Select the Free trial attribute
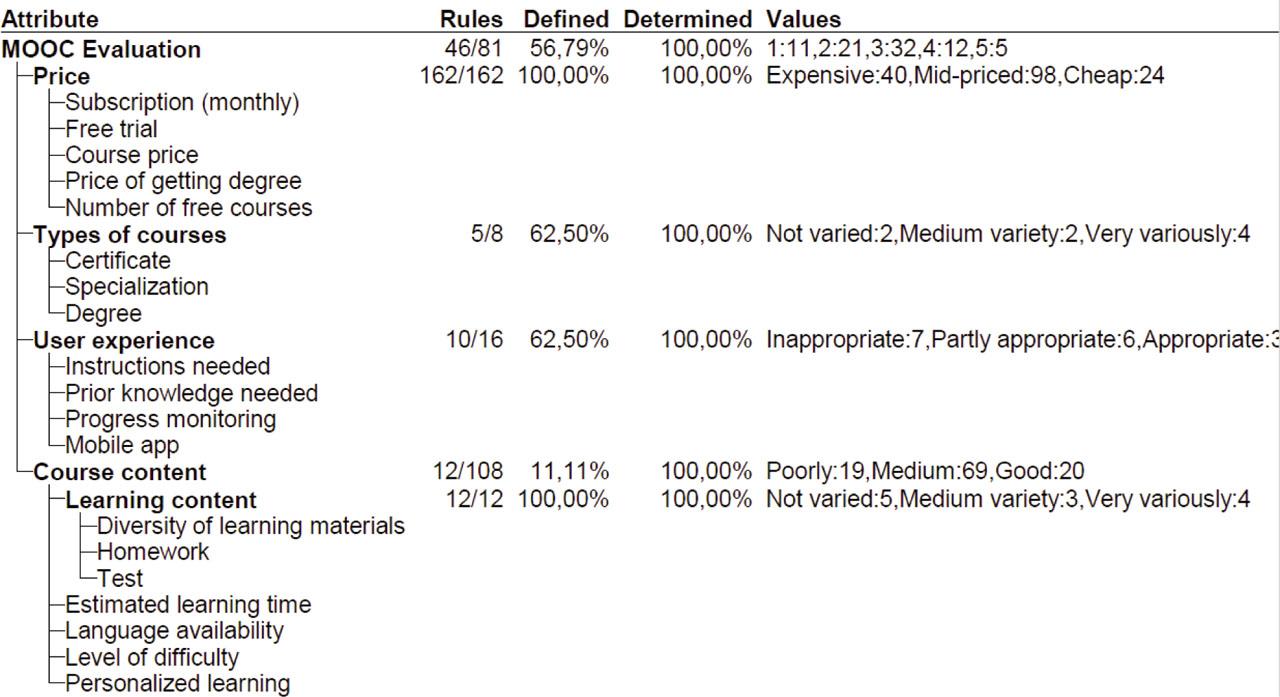 coord(111,129)
